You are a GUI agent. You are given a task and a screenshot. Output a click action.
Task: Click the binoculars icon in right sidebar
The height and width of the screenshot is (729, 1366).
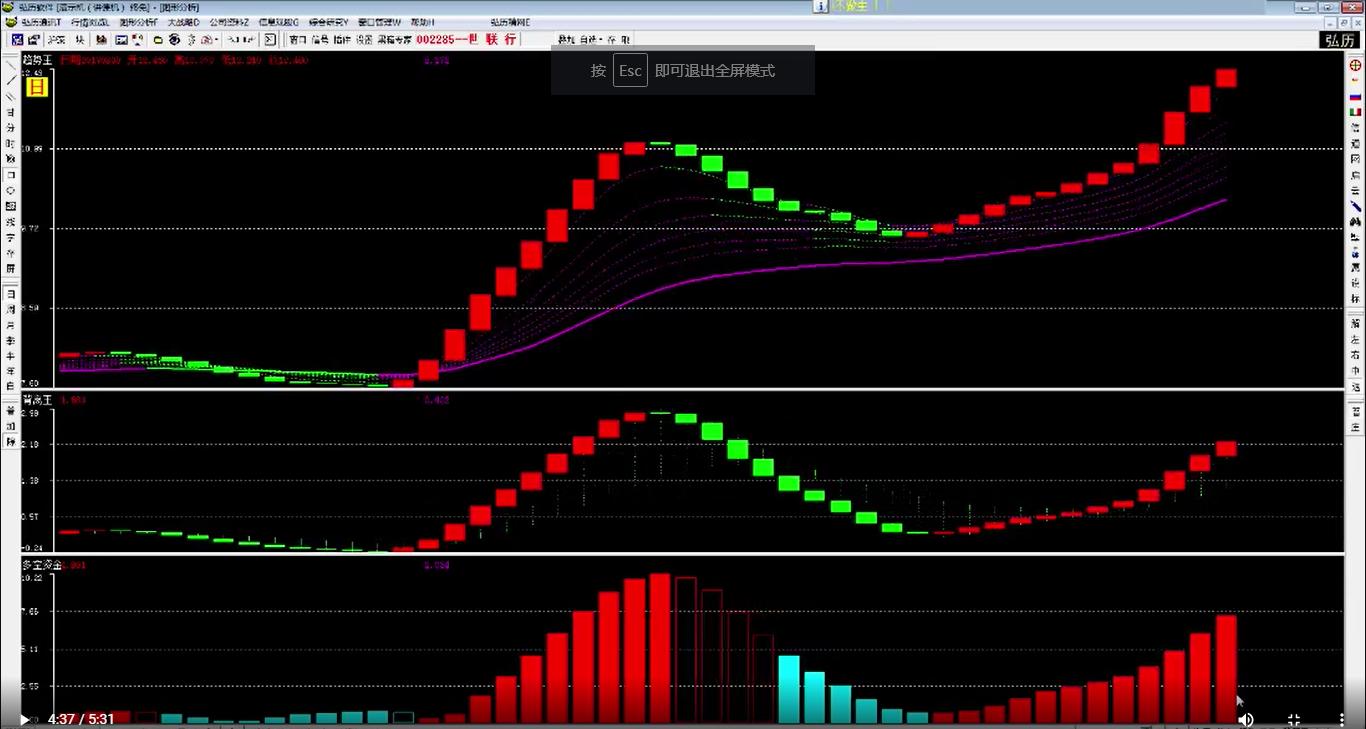click(1356, 221)
